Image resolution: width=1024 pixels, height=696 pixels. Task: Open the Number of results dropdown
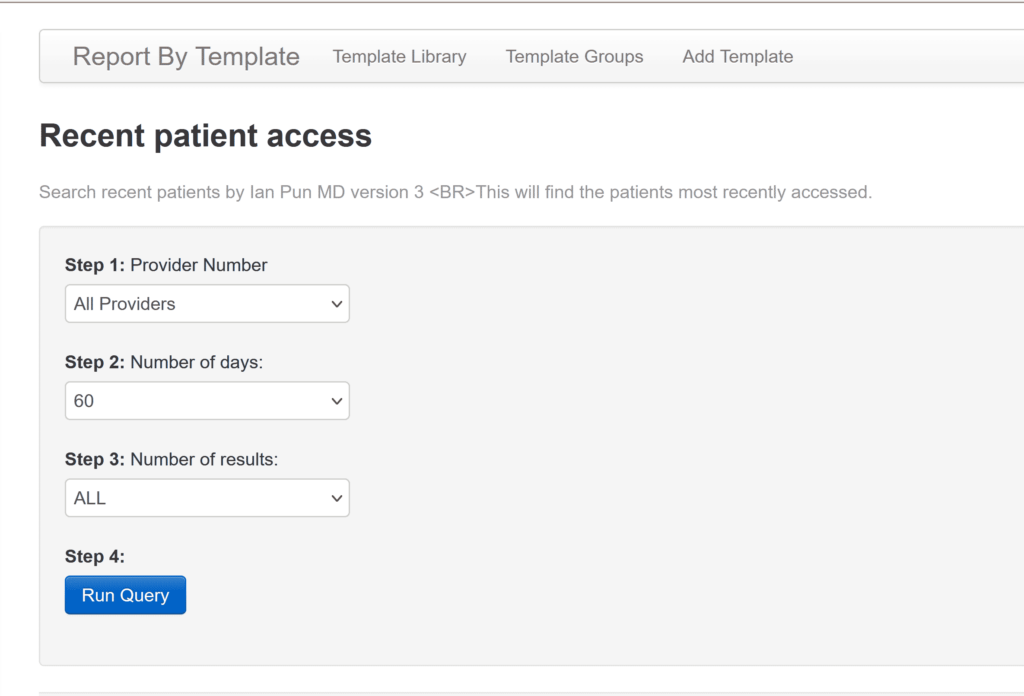pos(206,497)
